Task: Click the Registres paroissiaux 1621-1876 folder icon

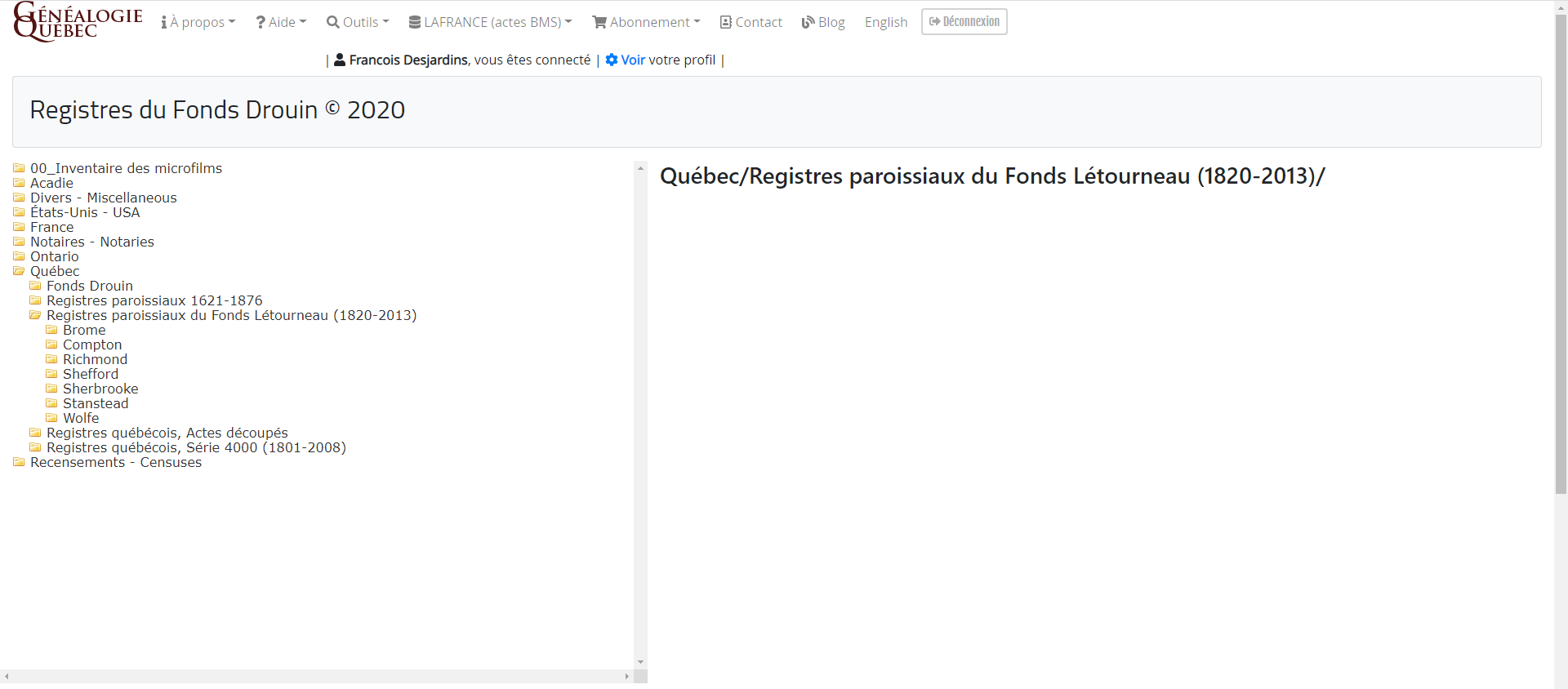Action: (x=35, y=300)
